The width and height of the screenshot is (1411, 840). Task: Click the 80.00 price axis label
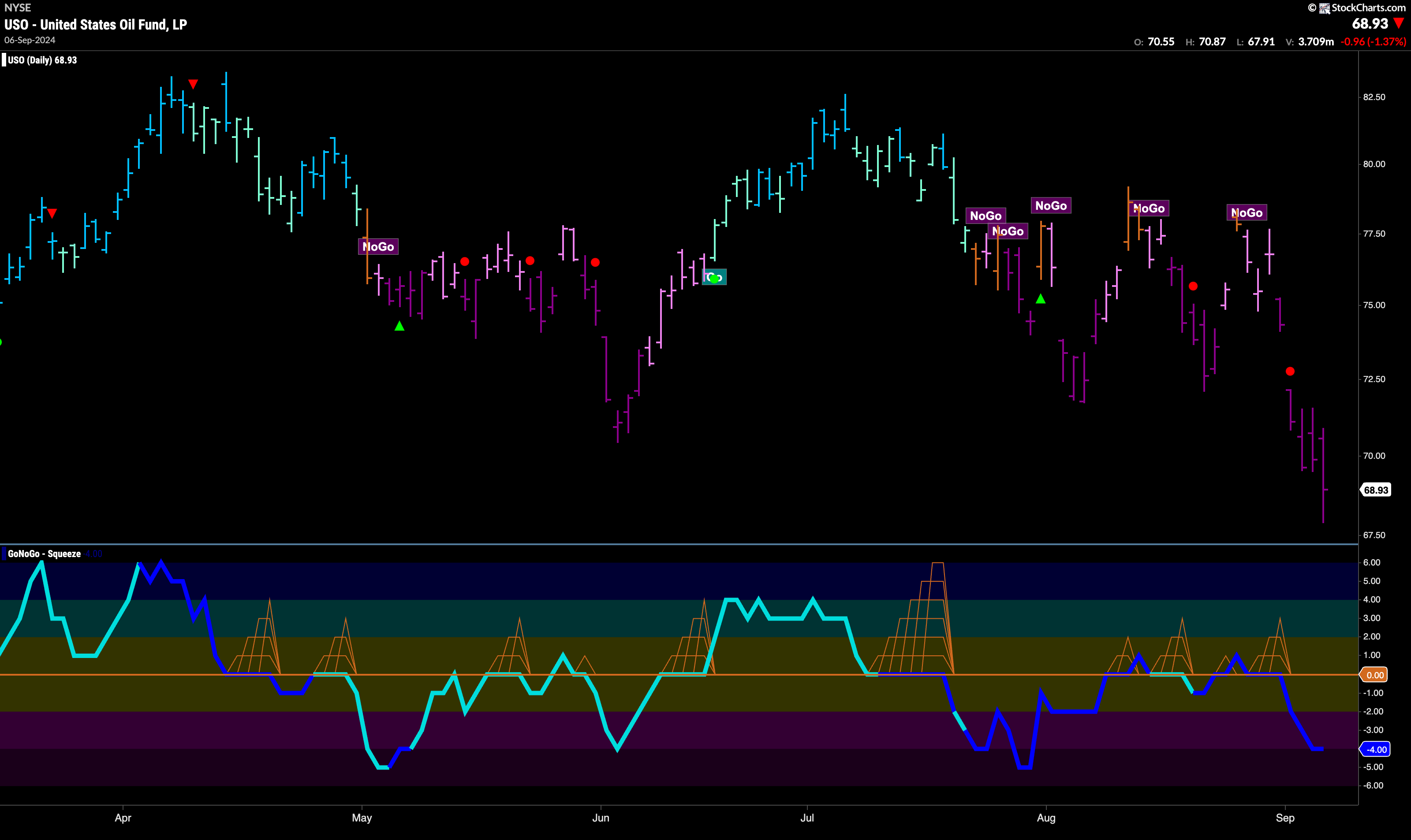point(1374,164)
